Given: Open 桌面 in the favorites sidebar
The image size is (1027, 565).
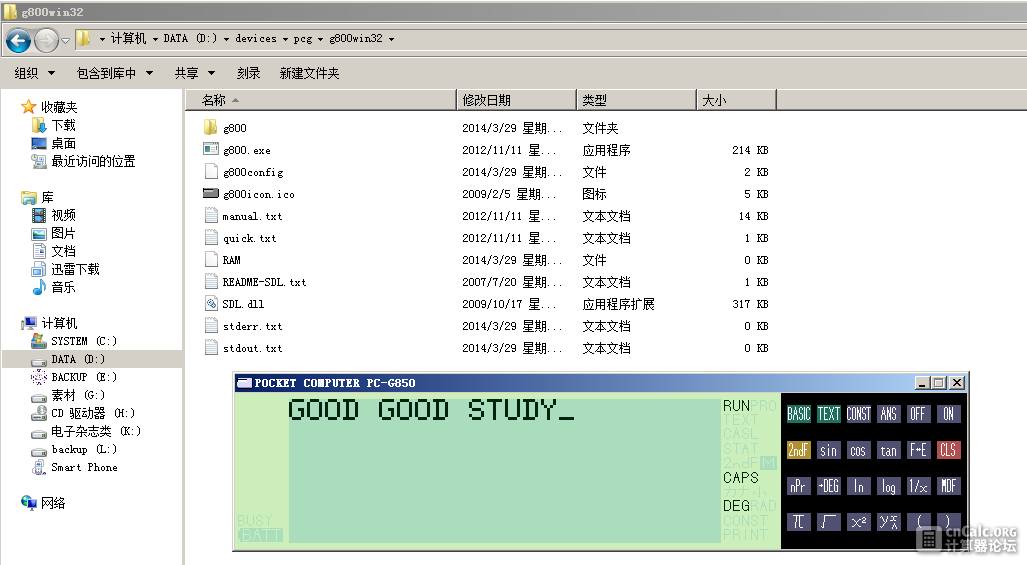Looking at the screenshot, I should tap(64, 143).
